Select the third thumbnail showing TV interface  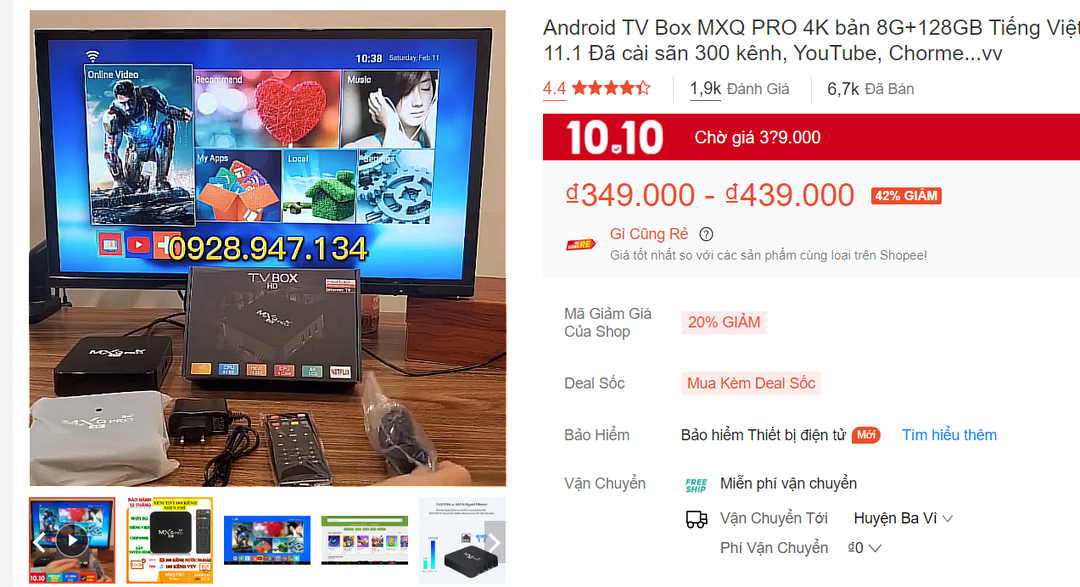[267, 540]
